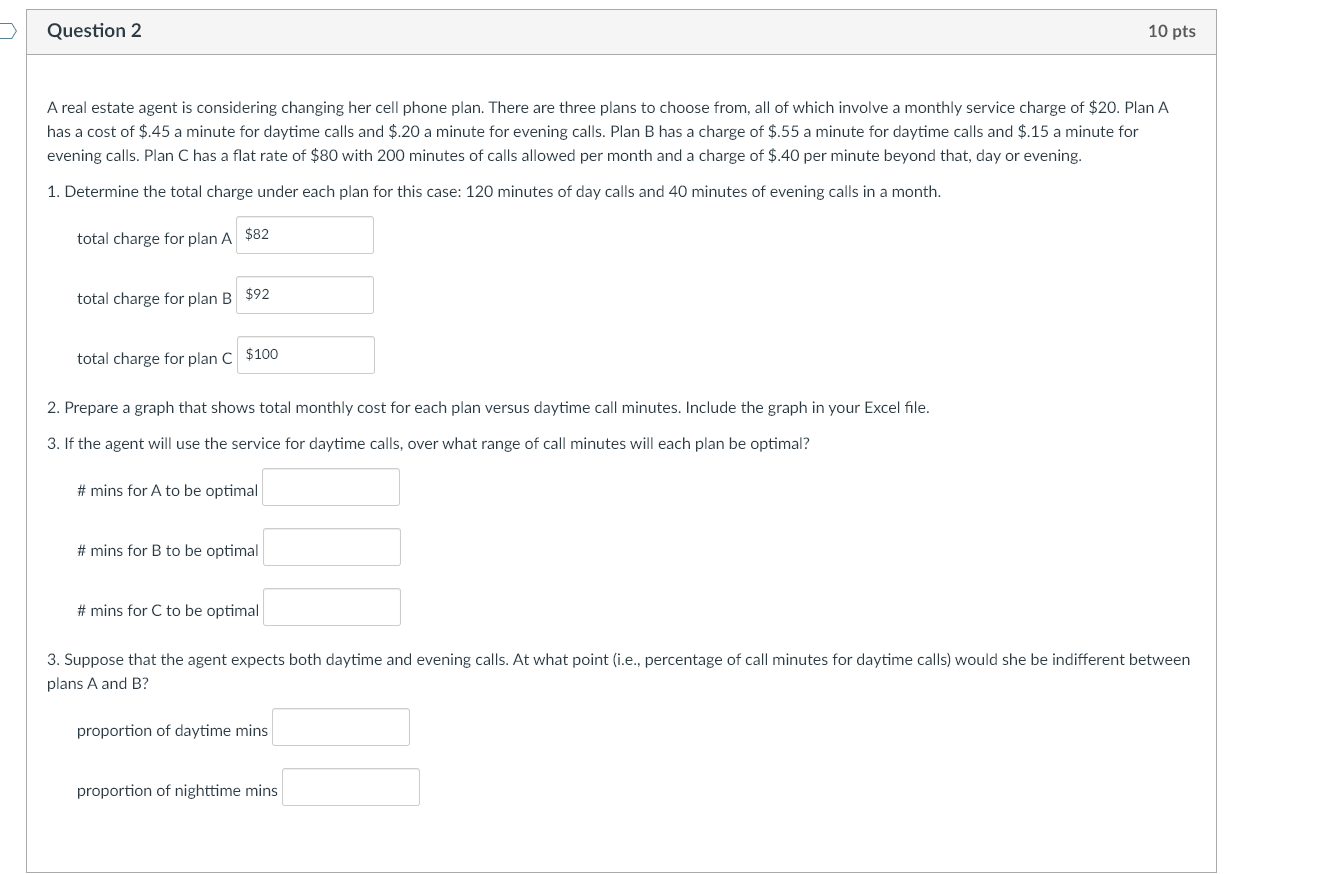Click the mins for A to be optimal field
Viewport: 1324px width, 874px height.
[x=330, y=487]
